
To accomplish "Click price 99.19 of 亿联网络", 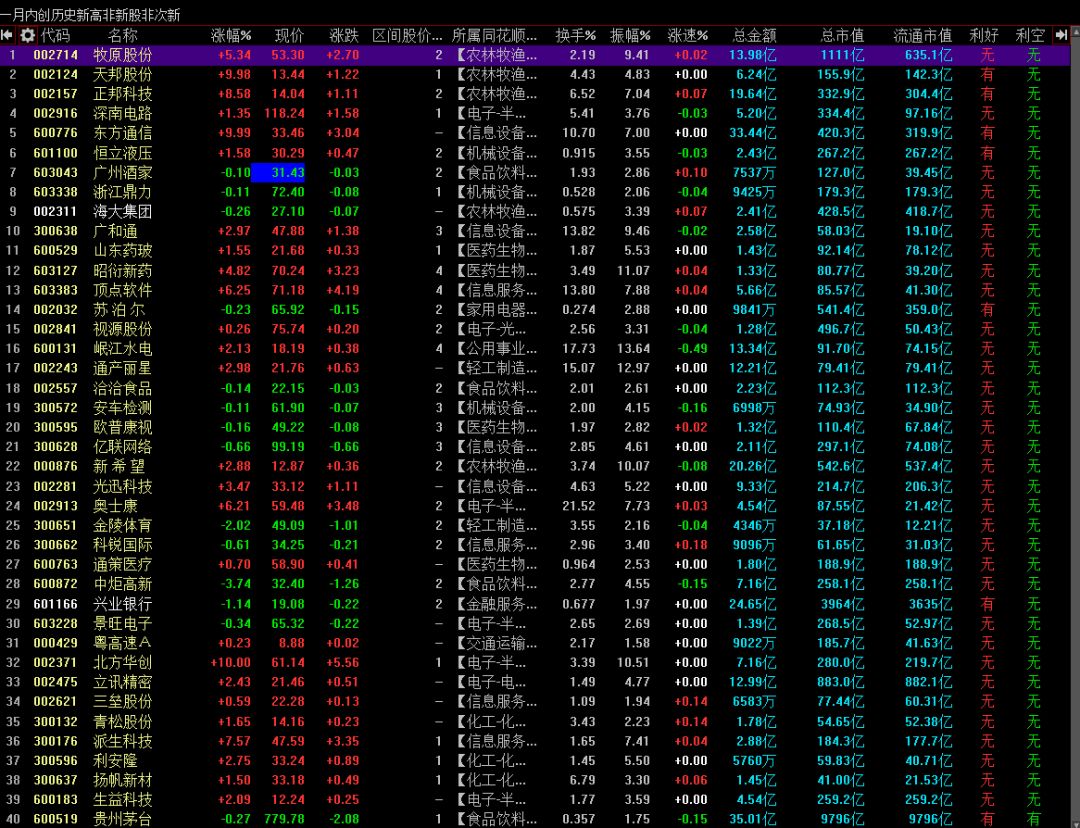I will (288, 447).
